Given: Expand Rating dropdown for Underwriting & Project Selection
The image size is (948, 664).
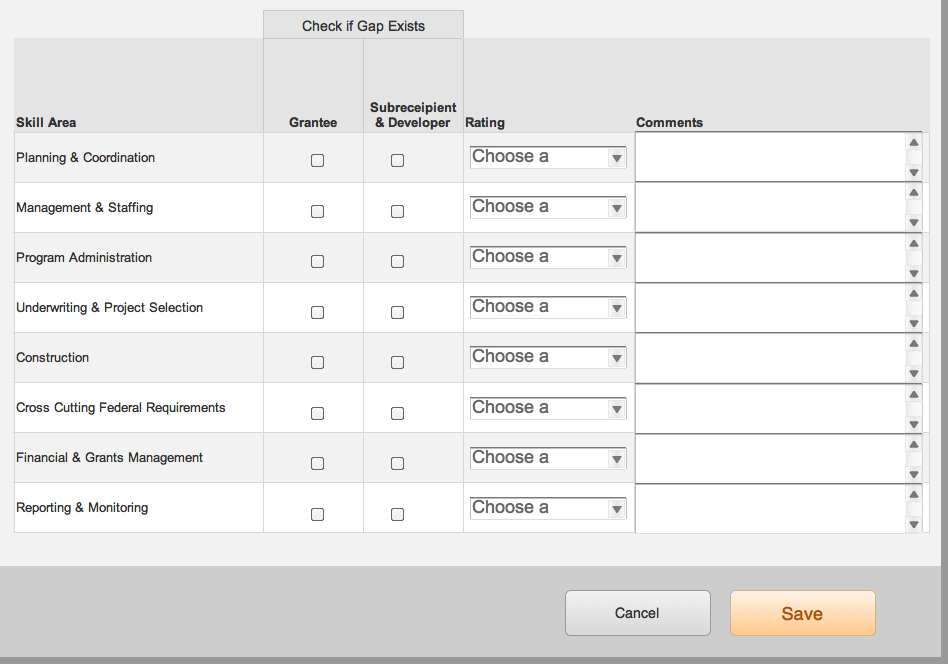Looking at the screenshot, I should [x=548, y=307].
